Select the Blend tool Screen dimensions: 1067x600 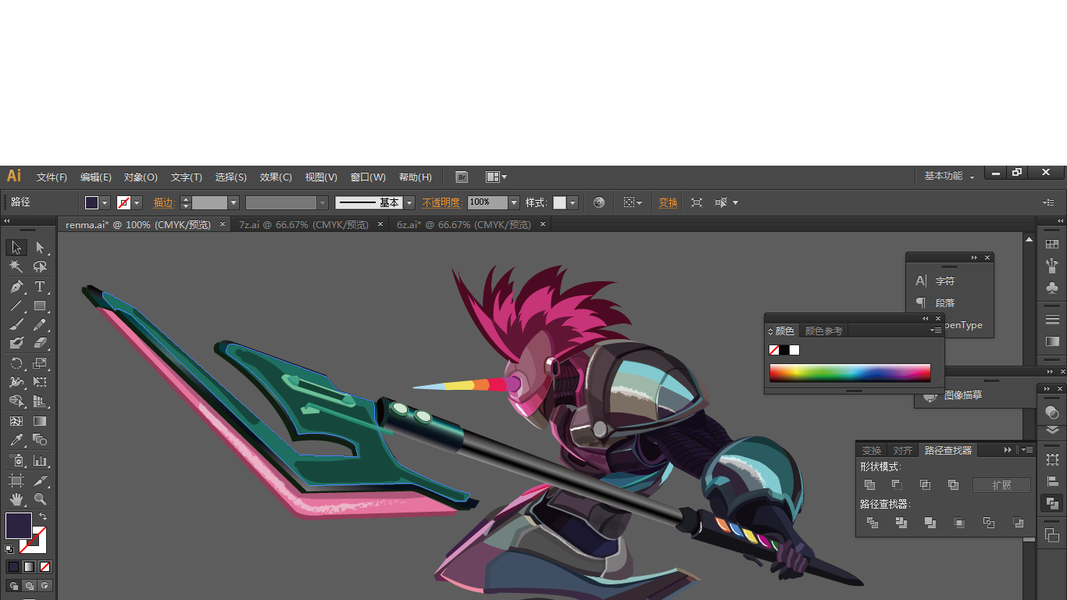click(40, 440)
